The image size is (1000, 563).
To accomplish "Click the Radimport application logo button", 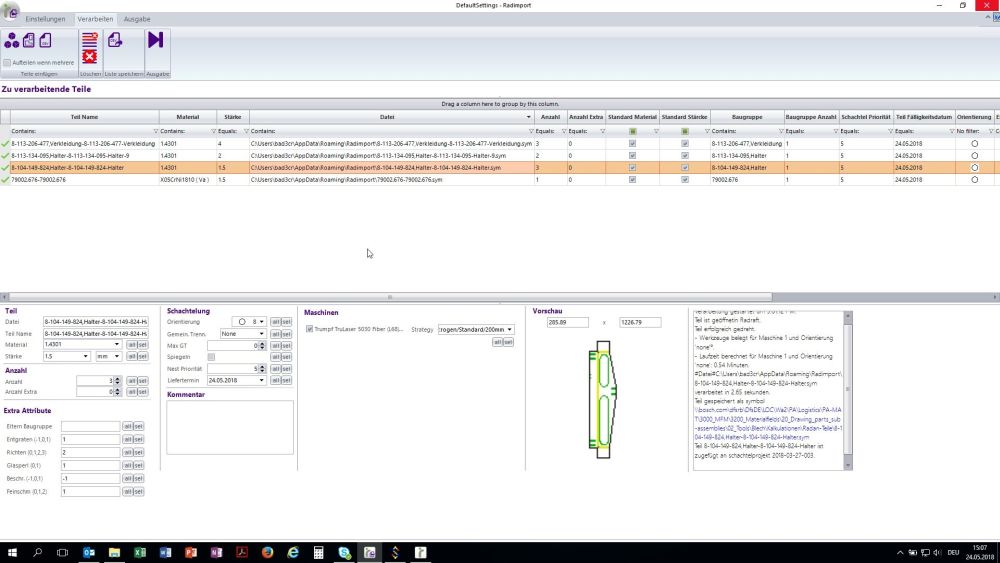I will 11,11.
